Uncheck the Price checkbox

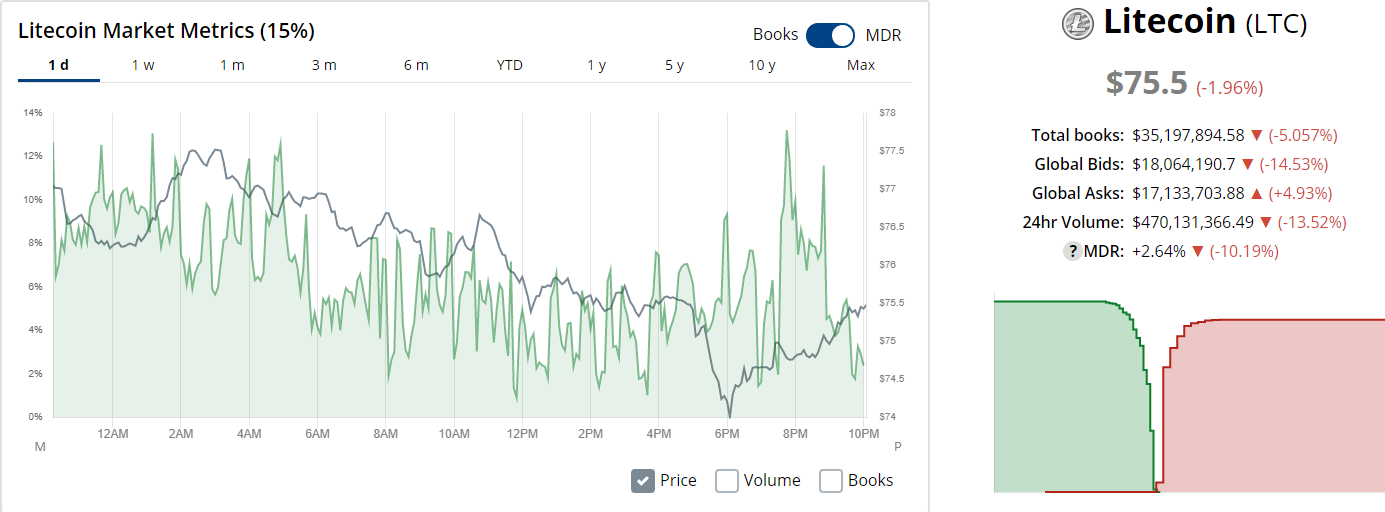click(x=643, y=480)
